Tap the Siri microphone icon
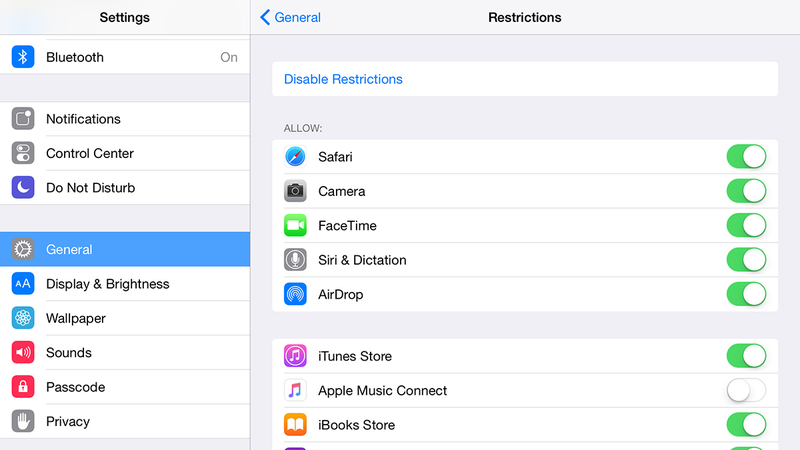This screenshot has height=450, width=800. pyautogui.click(x=295, y=260)
